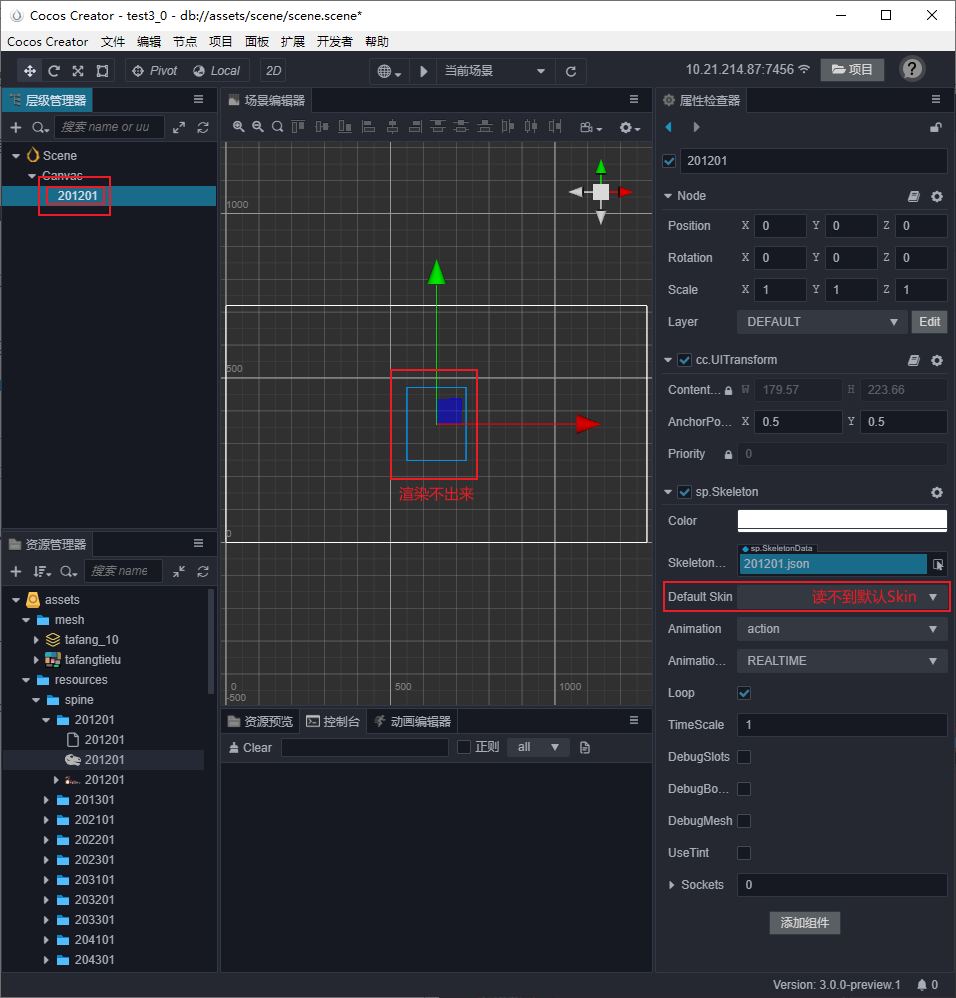Open the REALTIME animation cache dropdown
The width and height of the screenshot is (956, 998).
tap(842, 661)
